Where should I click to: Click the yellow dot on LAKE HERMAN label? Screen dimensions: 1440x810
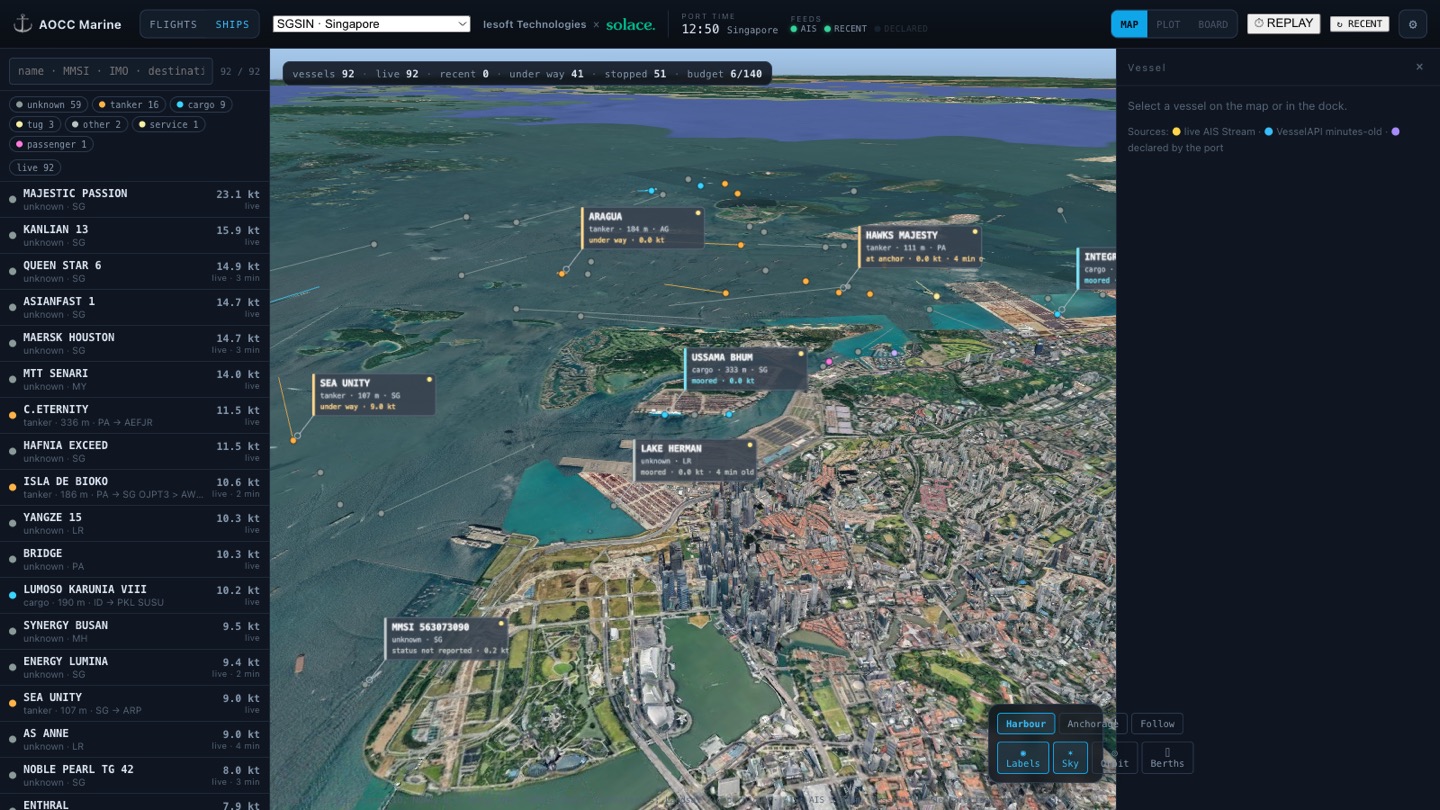click(x=749, y=444)
